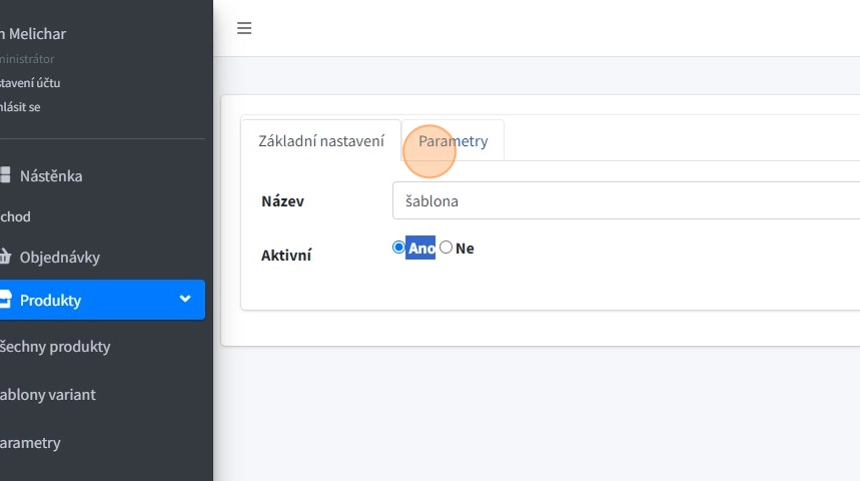
Task: Open Parametry link in sidebar
Action: 30,443
